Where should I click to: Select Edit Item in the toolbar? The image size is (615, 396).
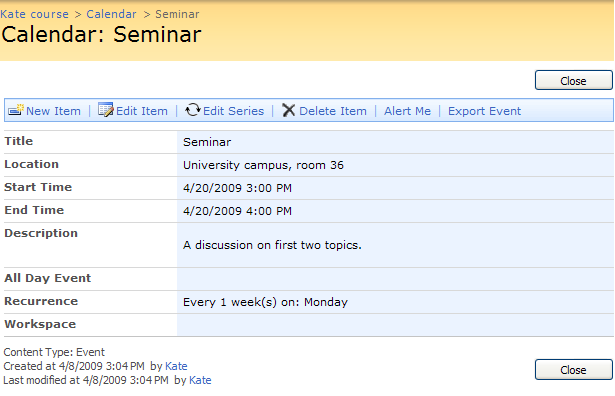[142, 111]
